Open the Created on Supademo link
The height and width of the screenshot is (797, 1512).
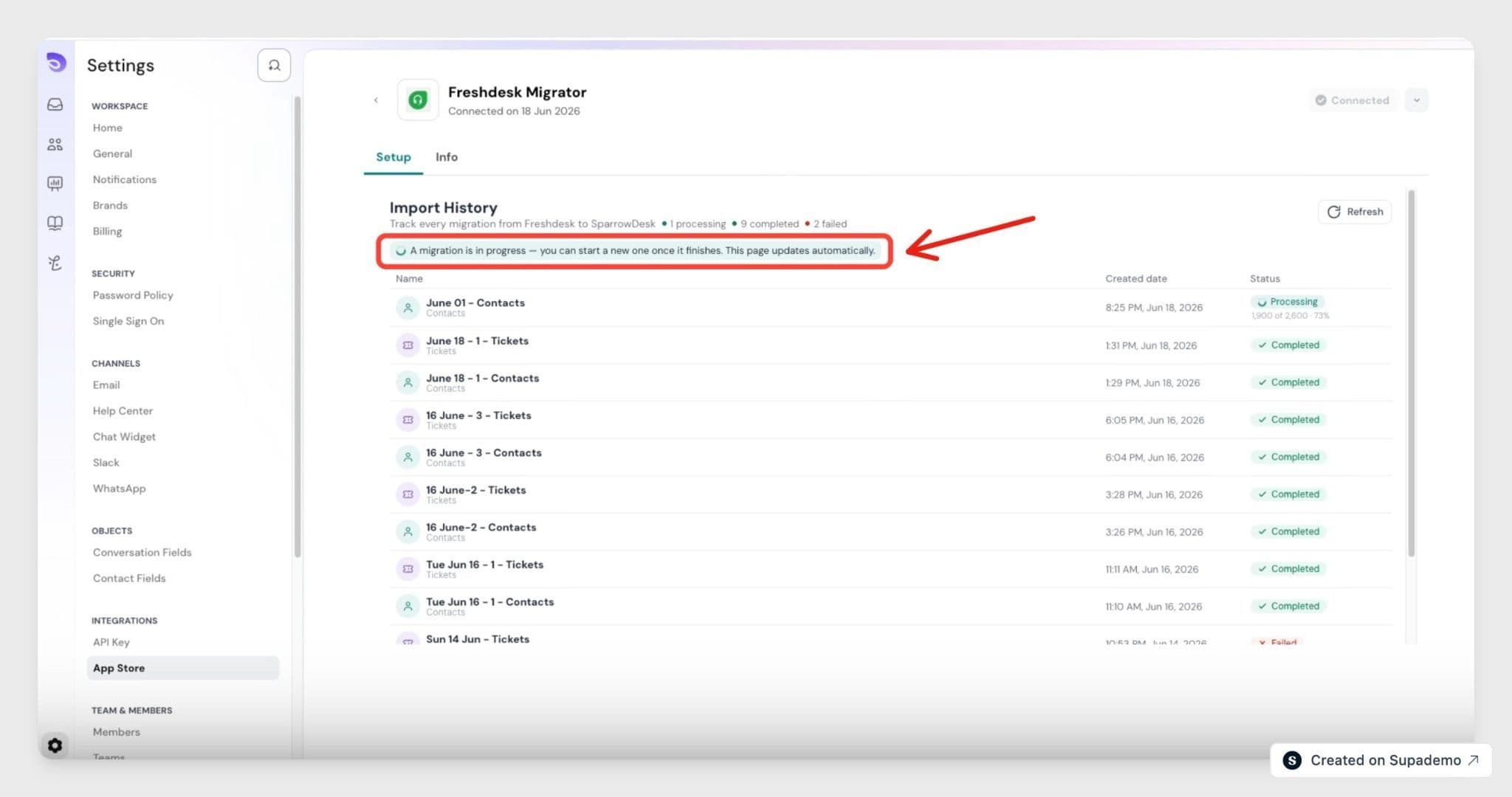pos(1381,760)
